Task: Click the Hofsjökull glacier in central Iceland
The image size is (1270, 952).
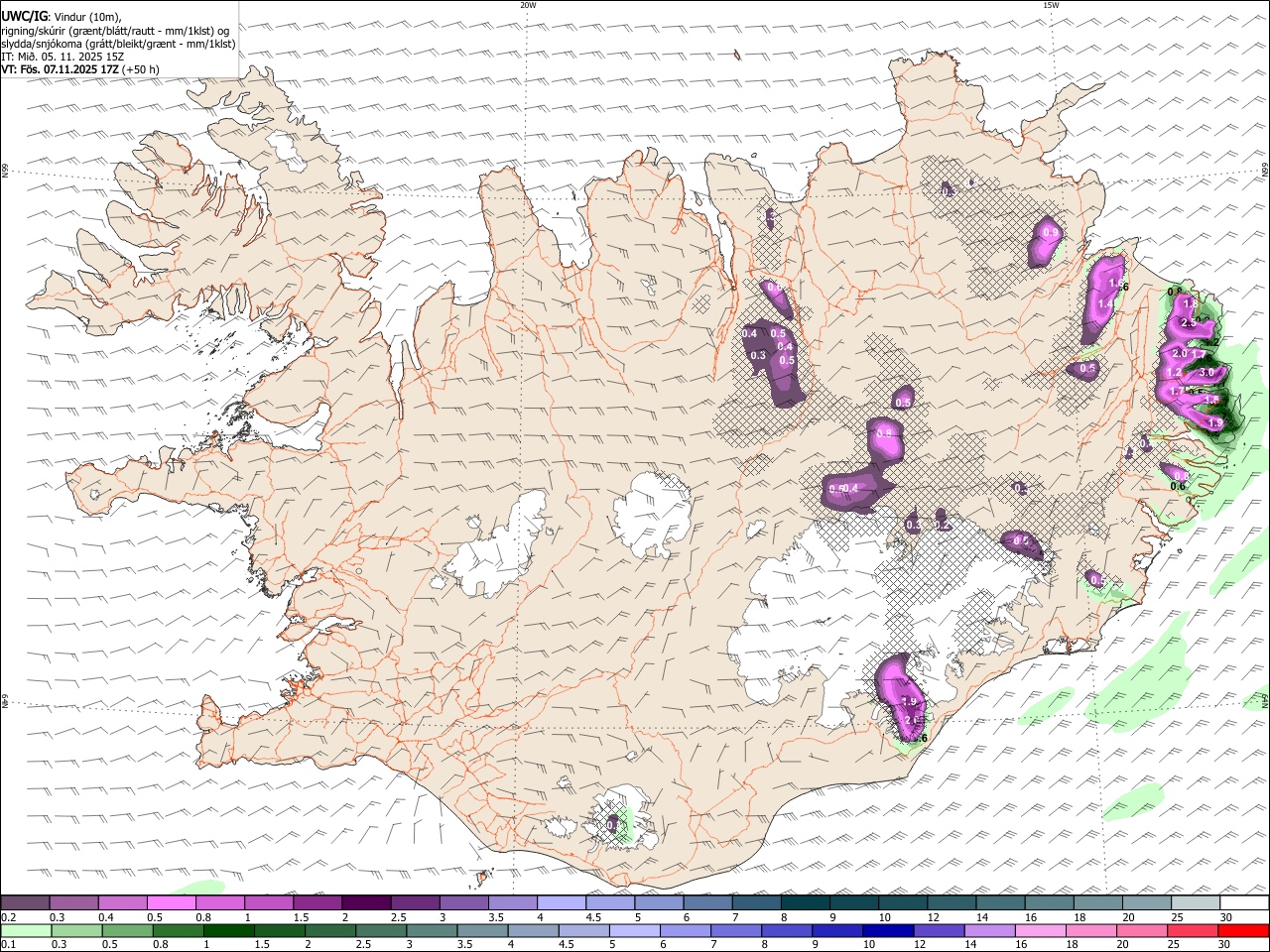Action: click(652, 513)
